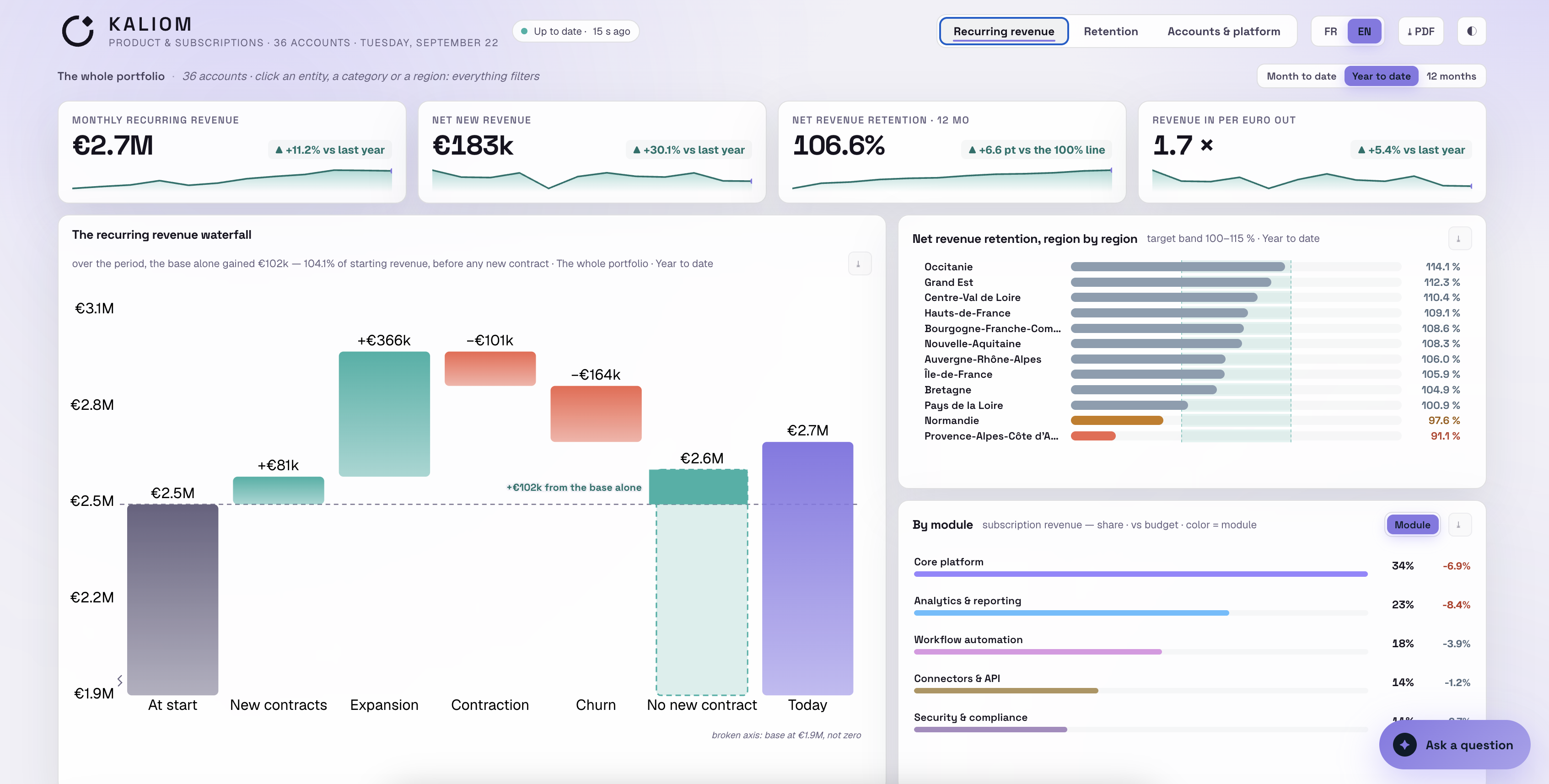The image size is (1549, 784).
Task: Click The whole portfolio filter label
Action: tap(111, 76)
